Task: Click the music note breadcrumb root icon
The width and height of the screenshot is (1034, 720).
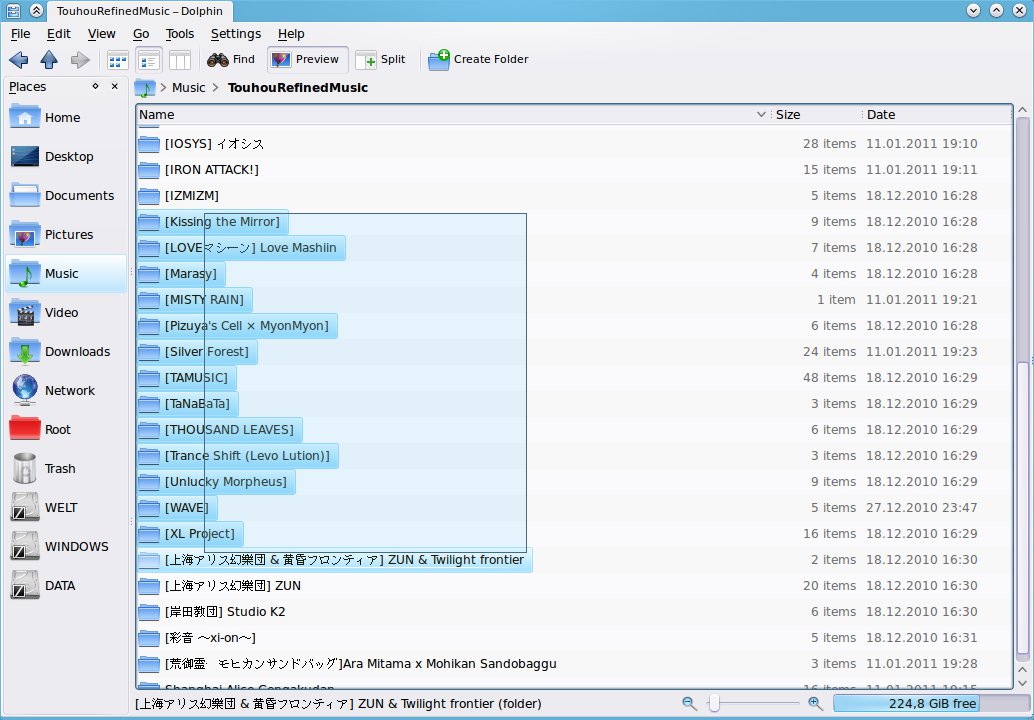Action: (x=144, y=88)
